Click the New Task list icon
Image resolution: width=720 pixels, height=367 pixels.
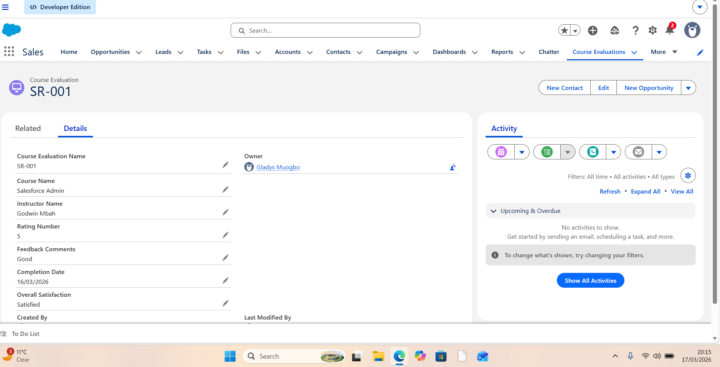(547, 152)
